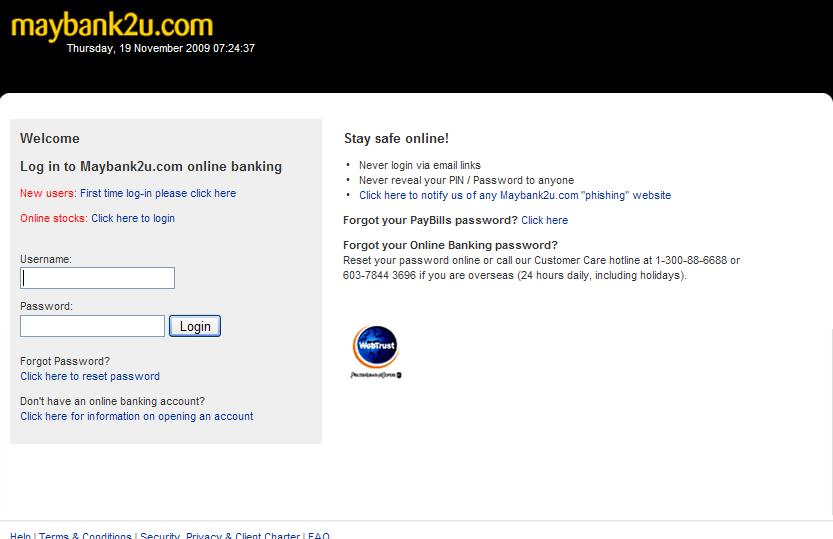Click the 'Online stocks:' red label
833x539 pixels.
[x=54, y=218]
